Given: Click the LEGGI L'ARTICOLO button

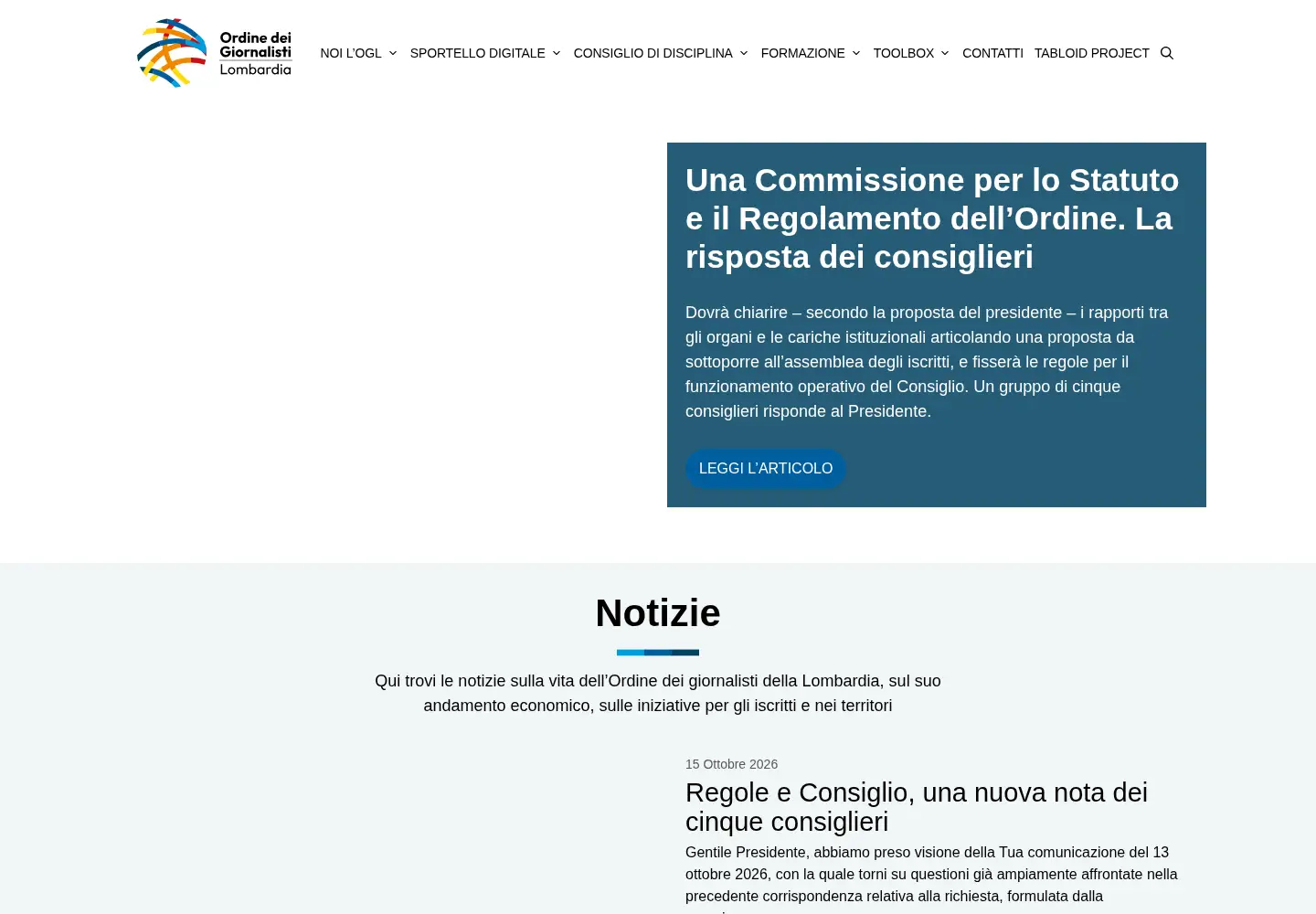Looking at the screenshot, I should tap(766, 468).
